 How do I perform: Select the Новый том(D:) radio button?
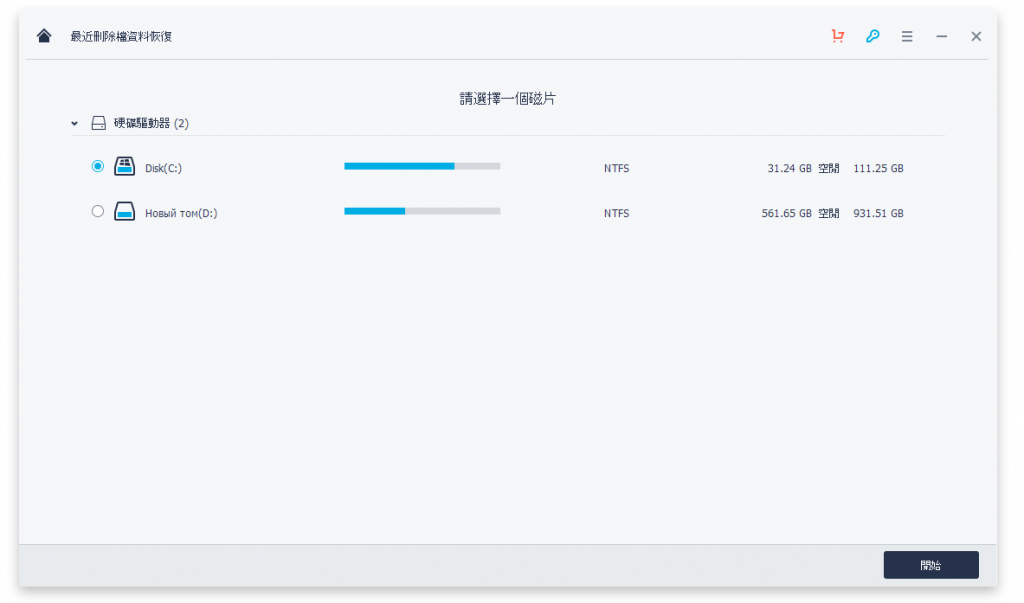[x=97, y=212]
